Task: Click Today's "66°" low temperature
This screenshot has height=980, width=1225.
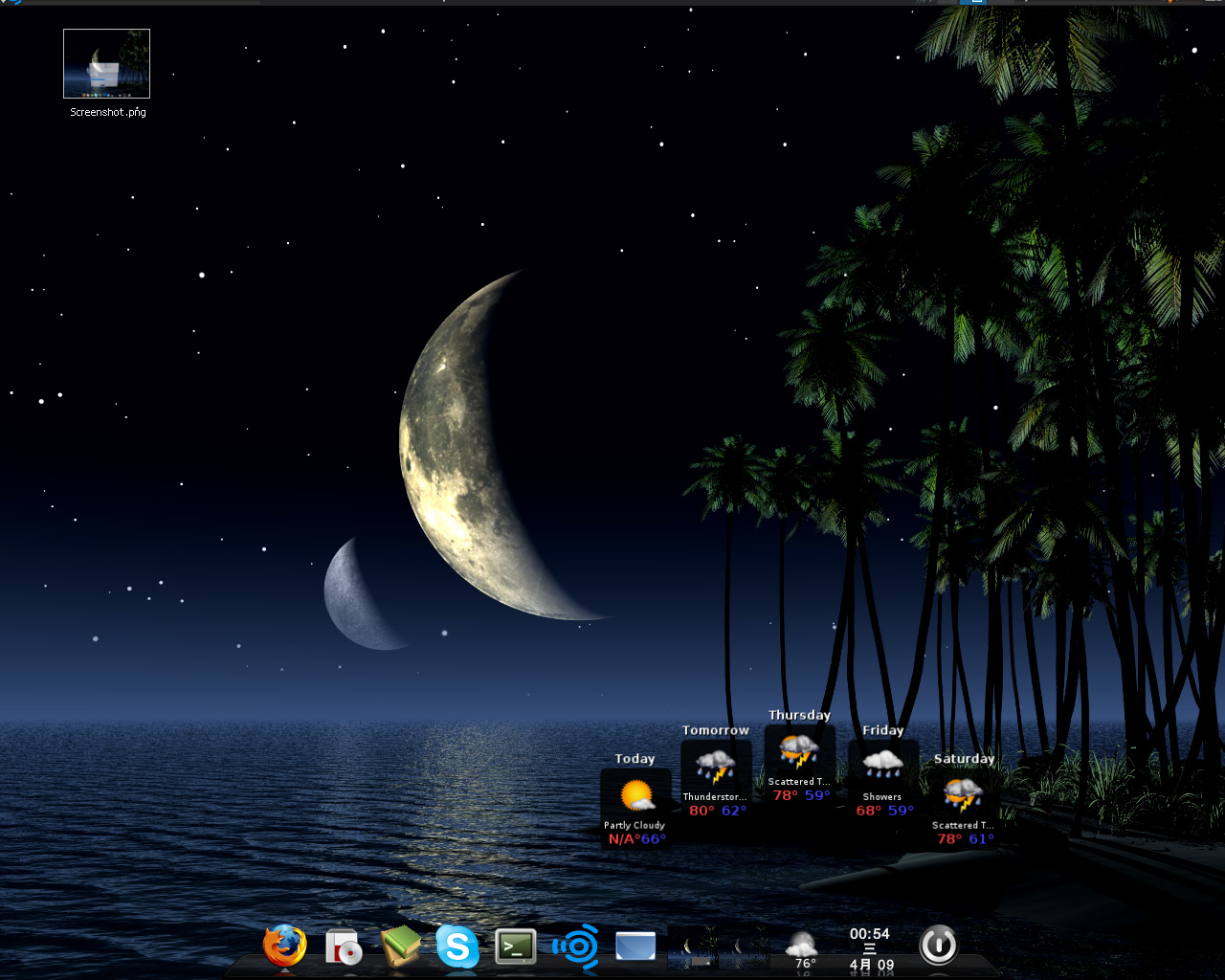Action: (x=654, y=839)
